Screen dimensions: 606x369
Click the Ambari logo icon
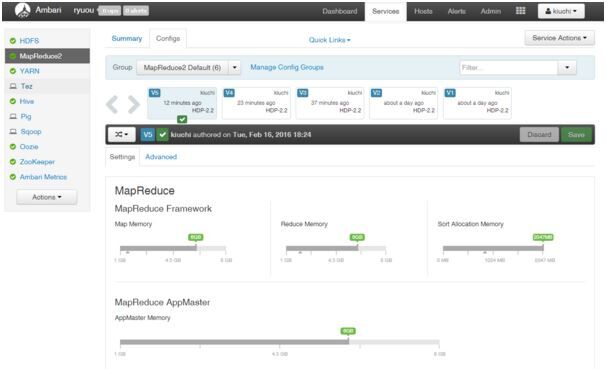pyautogui.click(x=22, y=10)
